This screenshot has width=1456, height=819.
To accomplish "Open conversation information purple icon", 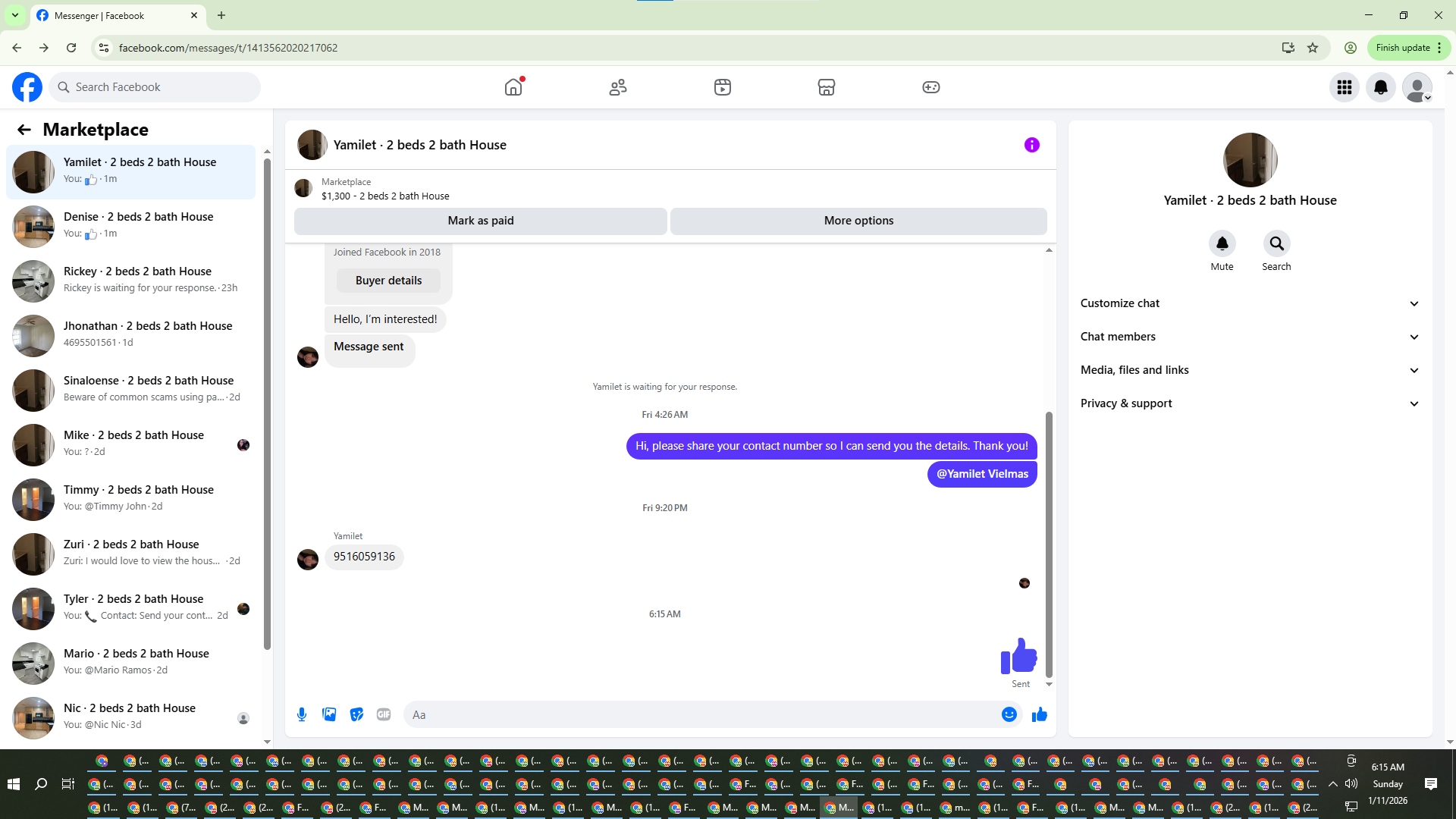I will pyautogui.click(x=1032, y=145).
